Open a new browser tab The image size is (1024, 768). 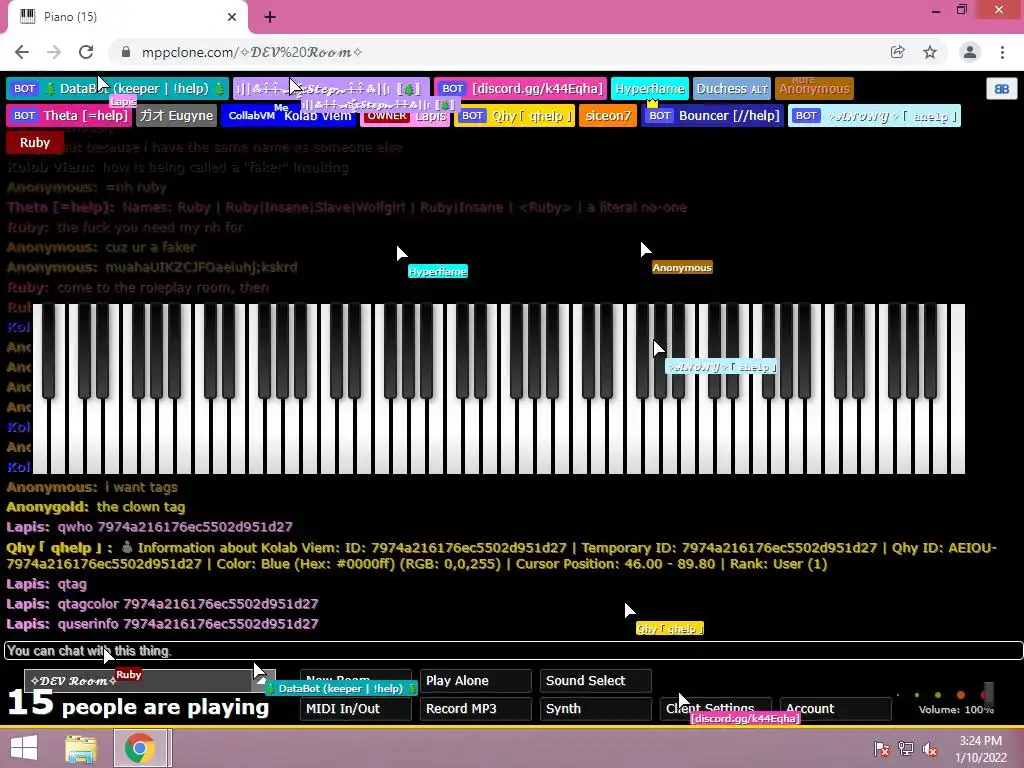click(x=270, y=17)
